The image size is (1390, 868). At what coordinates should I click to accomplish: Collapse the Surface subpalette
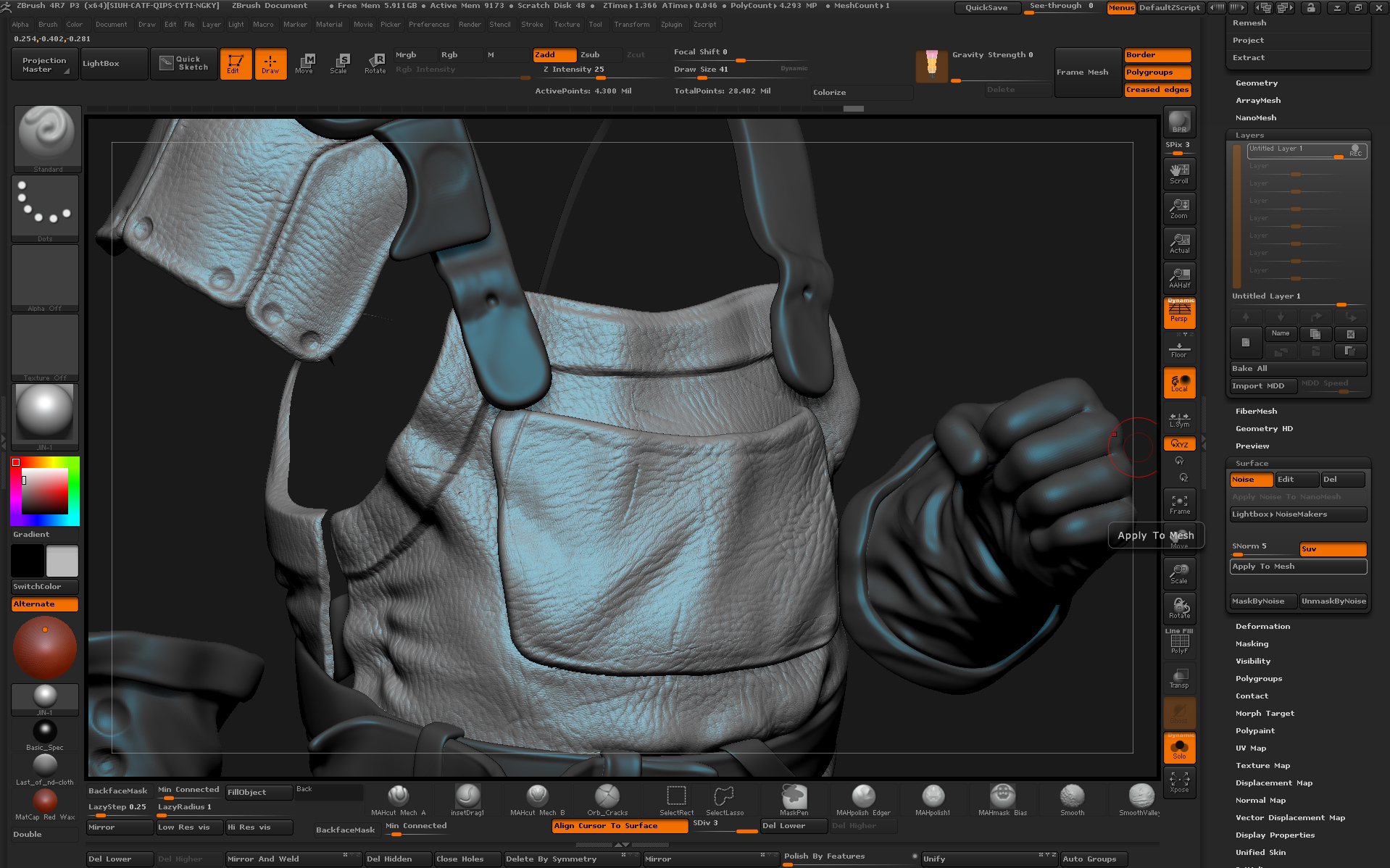[x=1252, y=464]
